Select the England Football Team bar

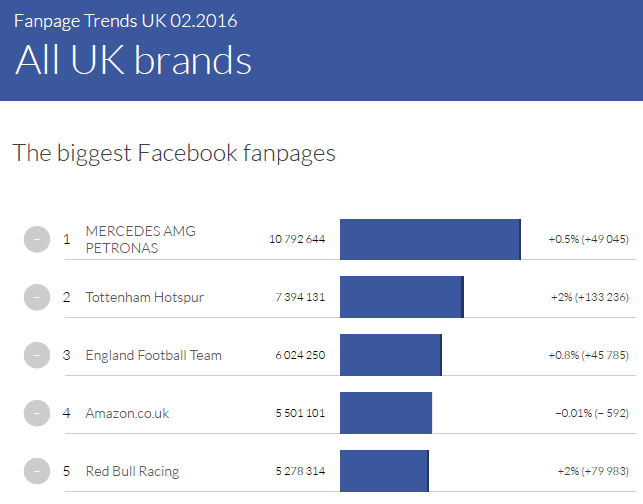tap(390, 355)
